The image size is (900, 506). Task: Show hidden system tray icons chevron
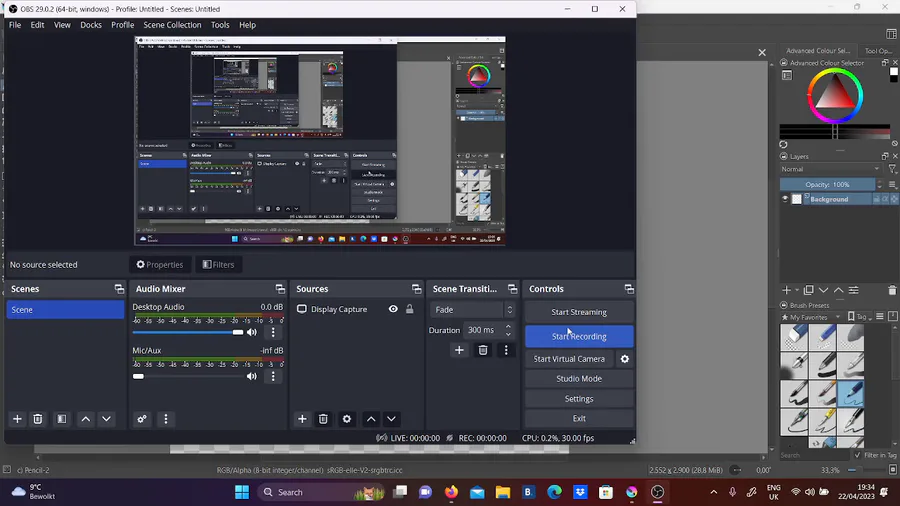tap(713, 492)
